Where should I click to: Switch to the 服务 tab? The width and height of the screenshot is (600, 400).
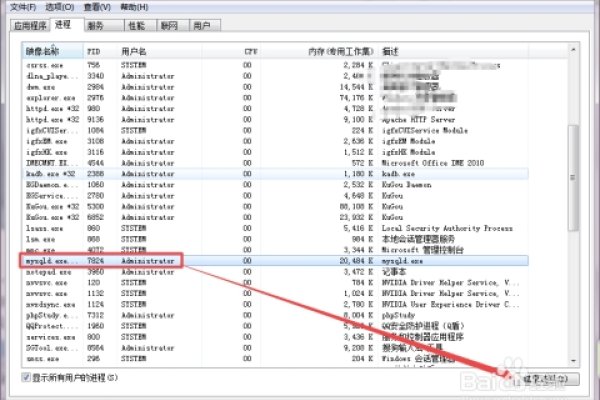pos(104,26)
